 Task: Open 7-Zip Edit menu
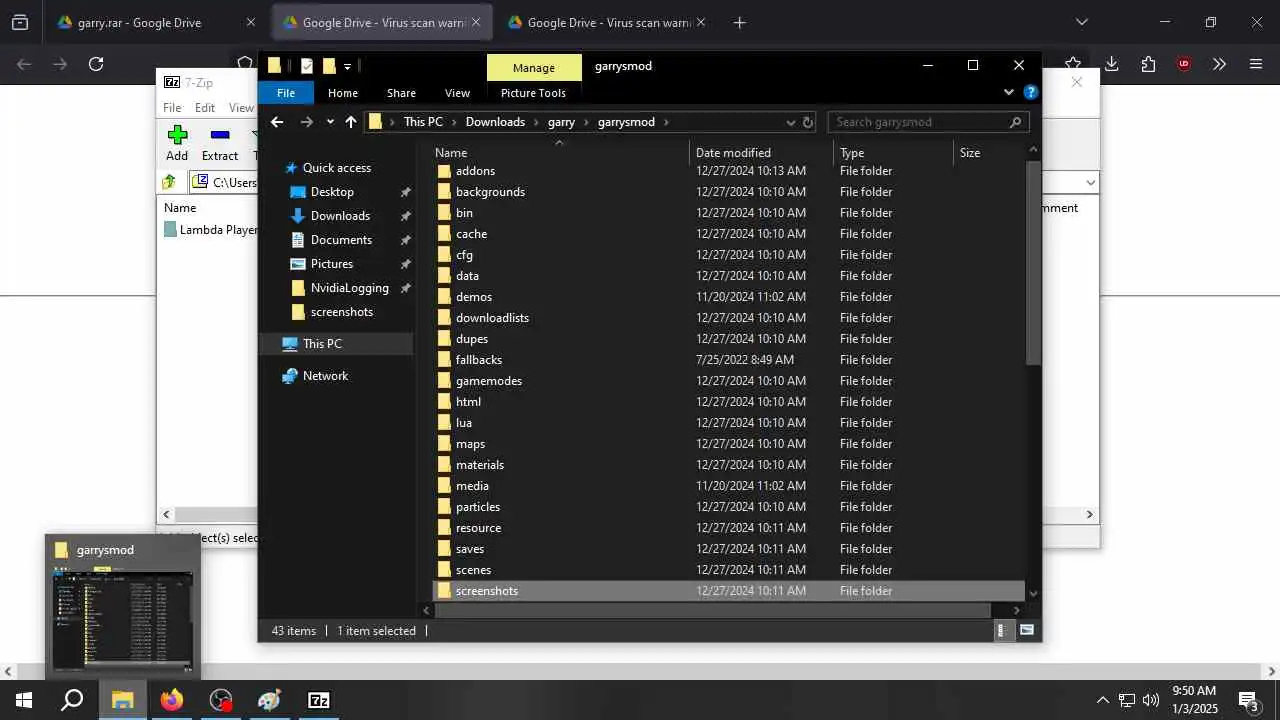point(205,108)
